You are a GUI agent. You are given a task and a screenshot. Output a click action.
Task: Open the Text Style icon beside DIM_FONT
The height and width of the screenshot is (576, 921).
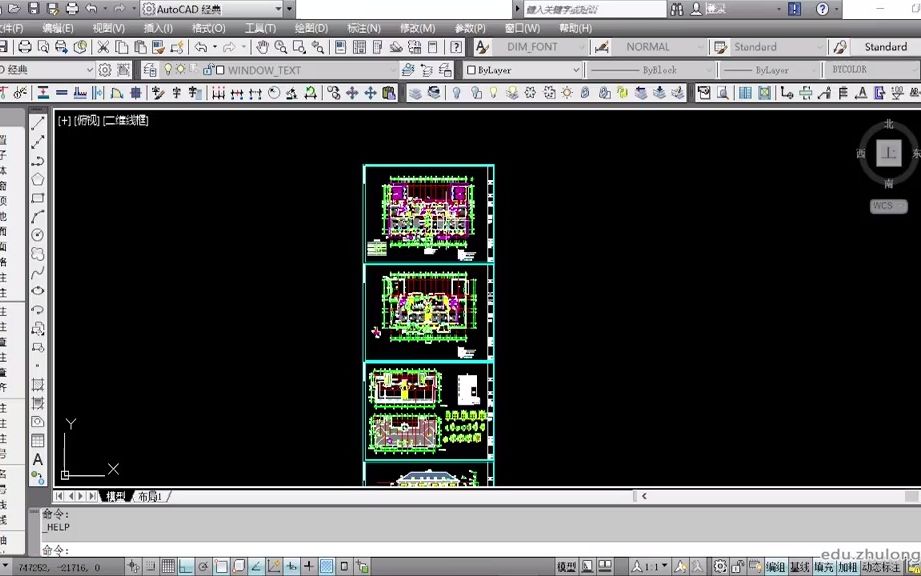coord(482,47)
